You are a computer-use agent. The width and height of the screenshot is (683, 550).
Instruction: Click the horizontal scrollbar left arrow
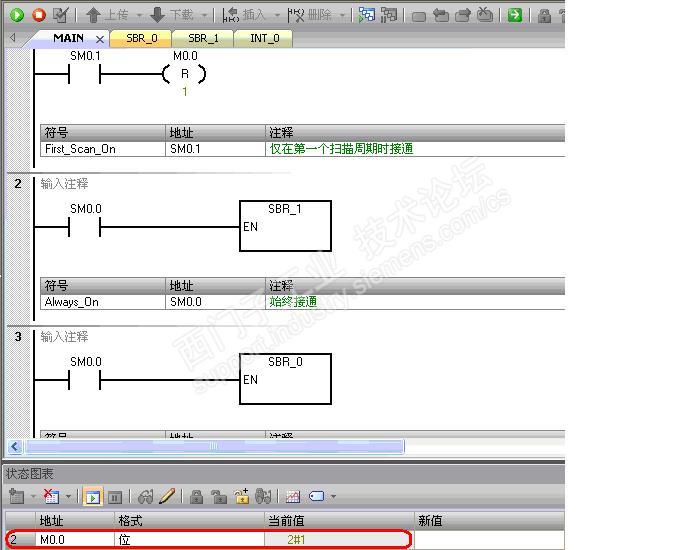[x=15, y=446]
